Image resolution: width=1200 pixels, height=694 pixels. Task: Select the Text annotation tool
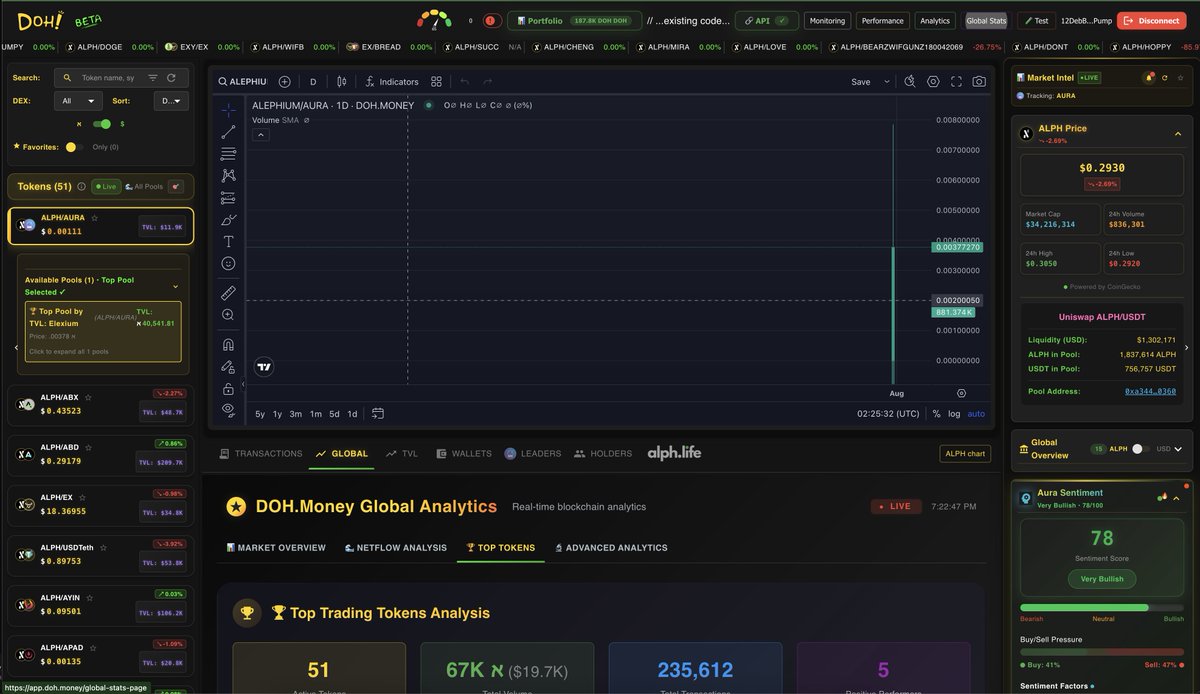coord(228,241)
